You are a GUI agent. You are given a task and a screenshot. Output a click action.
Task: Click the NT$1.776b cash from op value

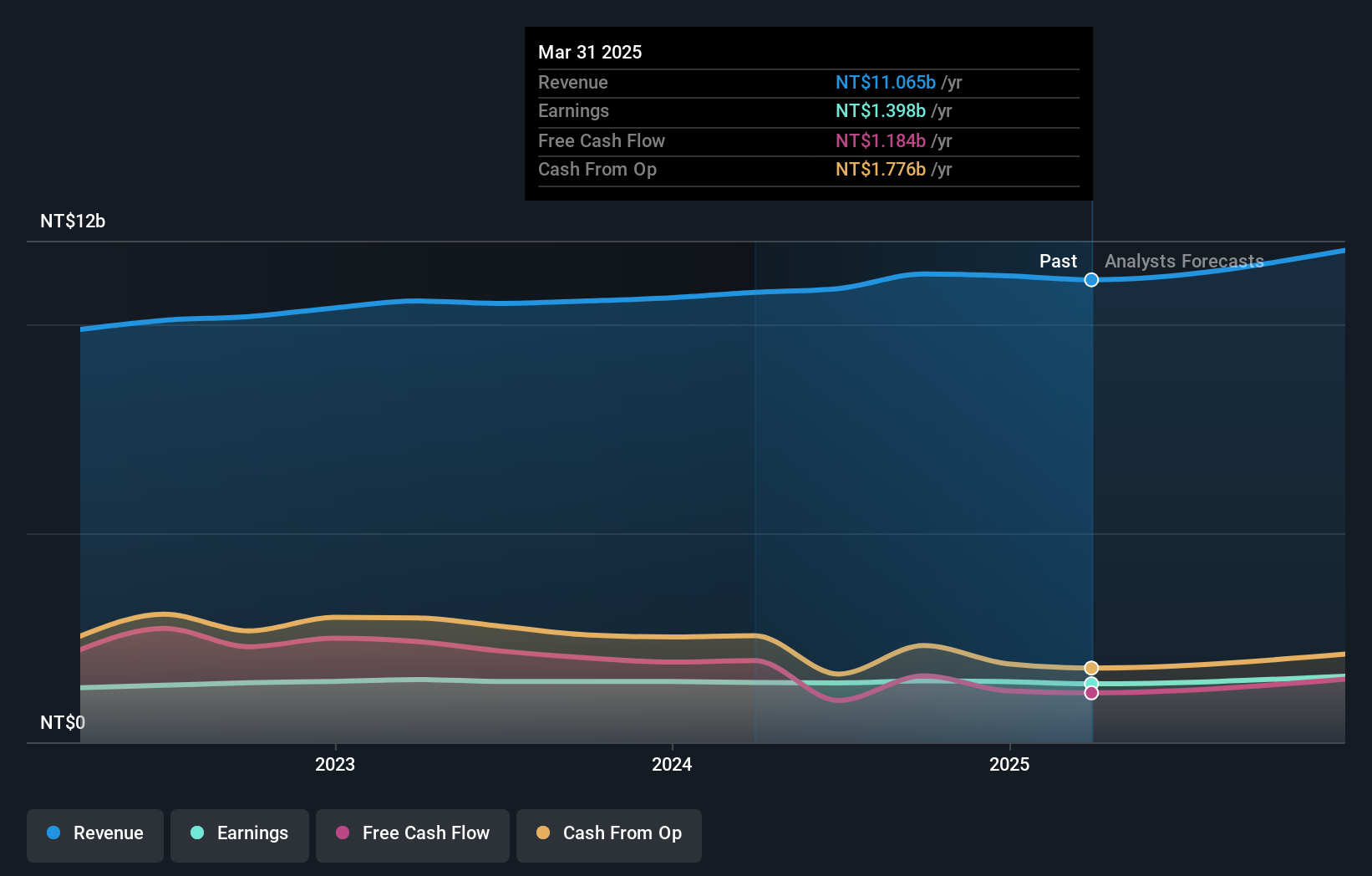point(881,169)
